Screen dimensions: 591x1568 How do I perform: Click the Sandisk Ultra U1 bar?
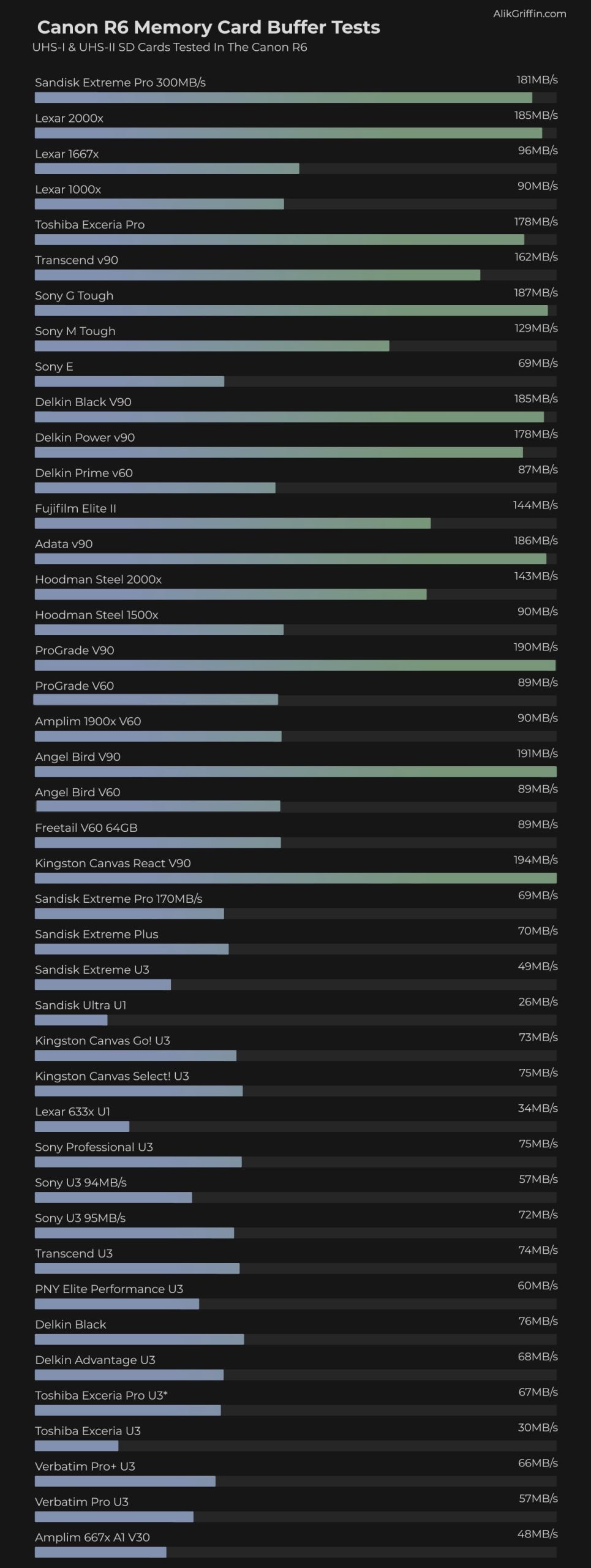[x=71, y=1020]
